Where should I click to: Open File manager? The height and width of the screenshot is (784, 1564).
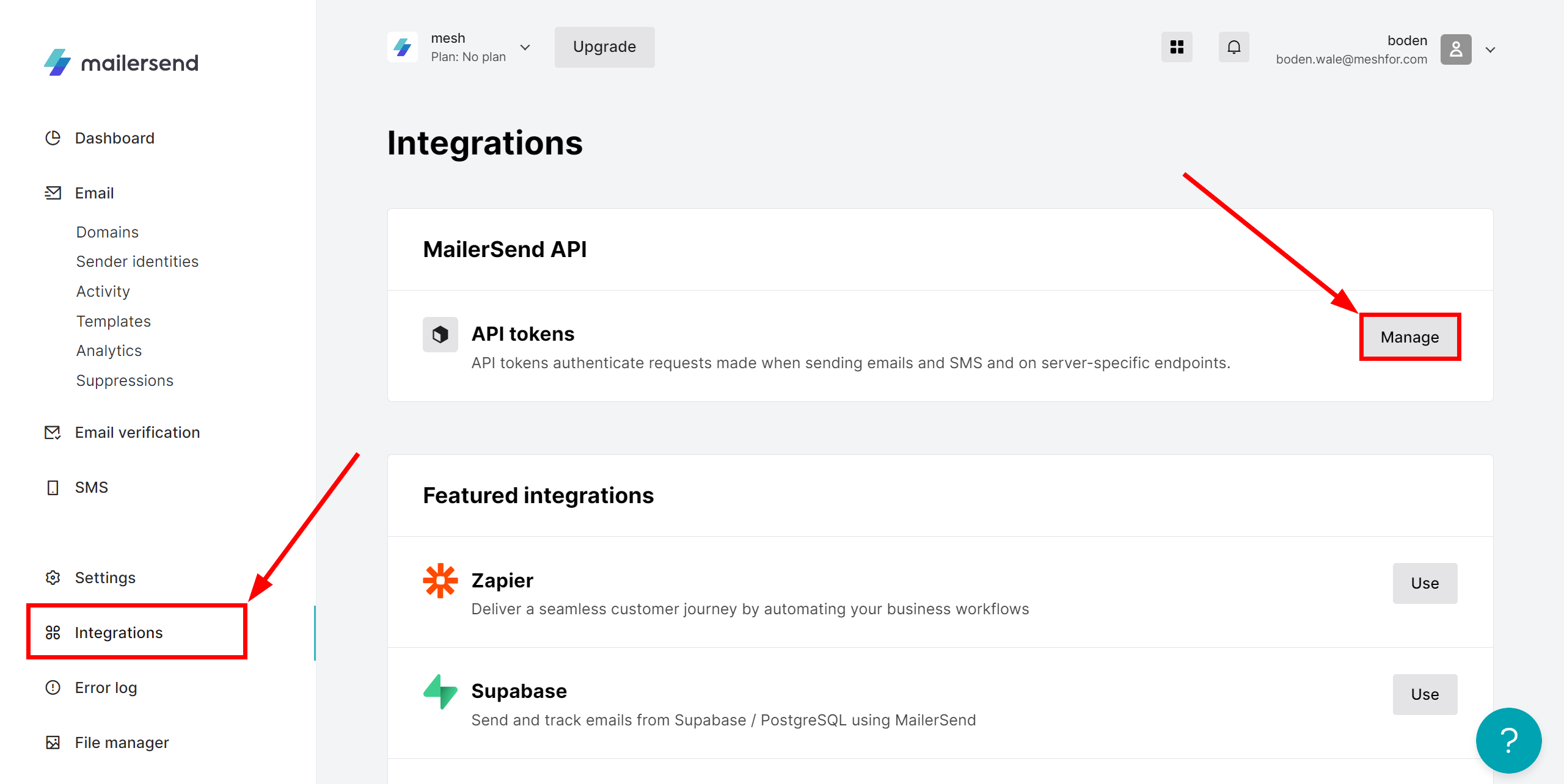[x=122, y=742]
